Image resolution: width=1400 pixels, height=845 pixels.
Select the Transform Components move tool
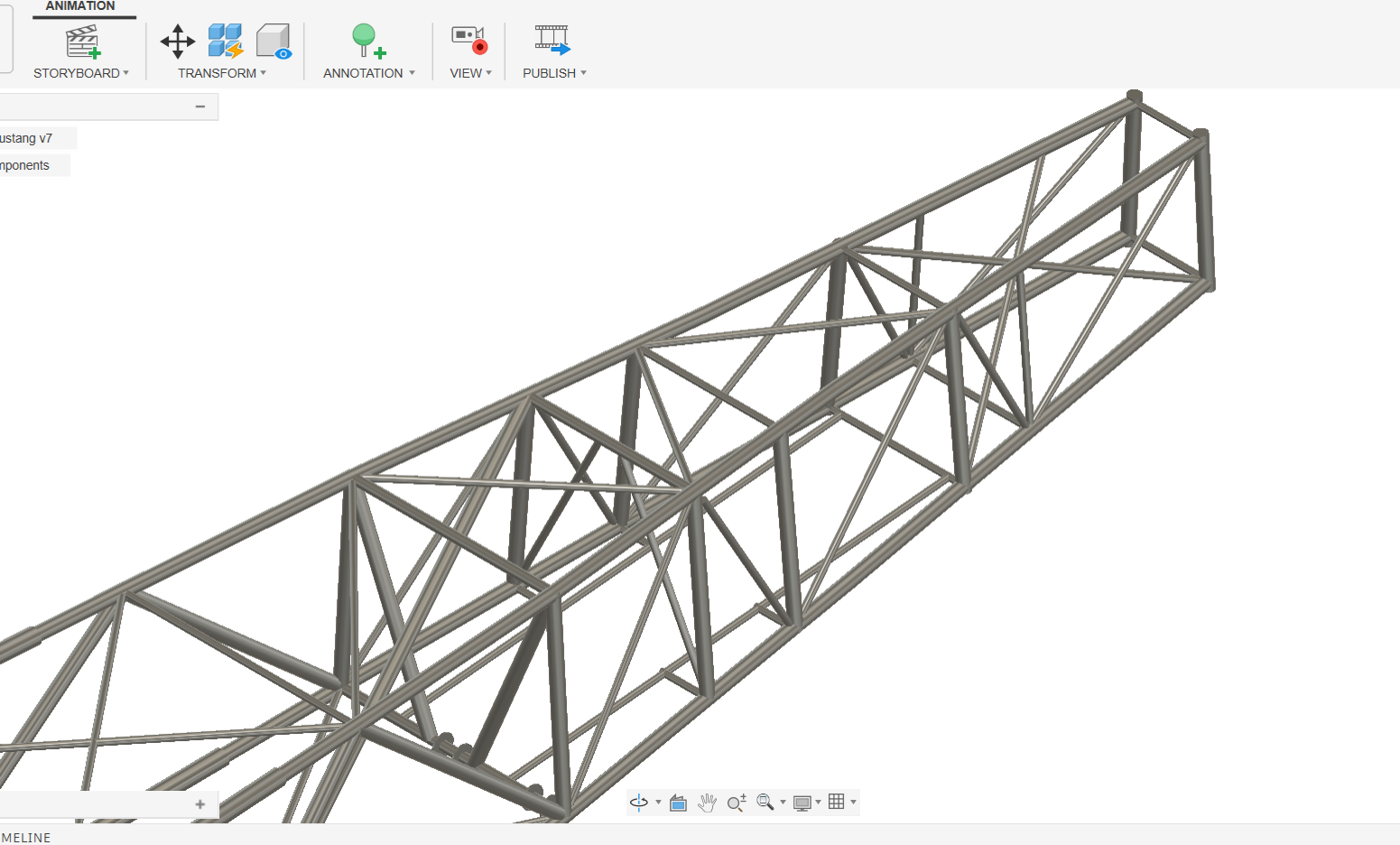(x=178, y=42)
